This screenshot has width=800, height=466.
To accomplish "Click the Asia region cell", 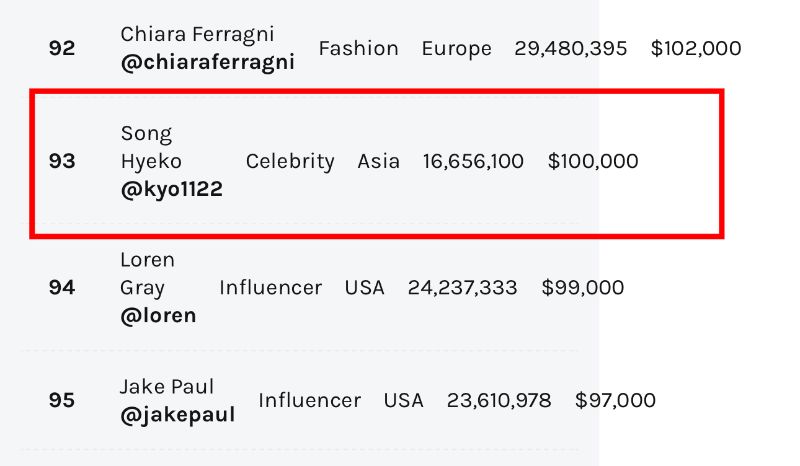I will pos(378,161).
